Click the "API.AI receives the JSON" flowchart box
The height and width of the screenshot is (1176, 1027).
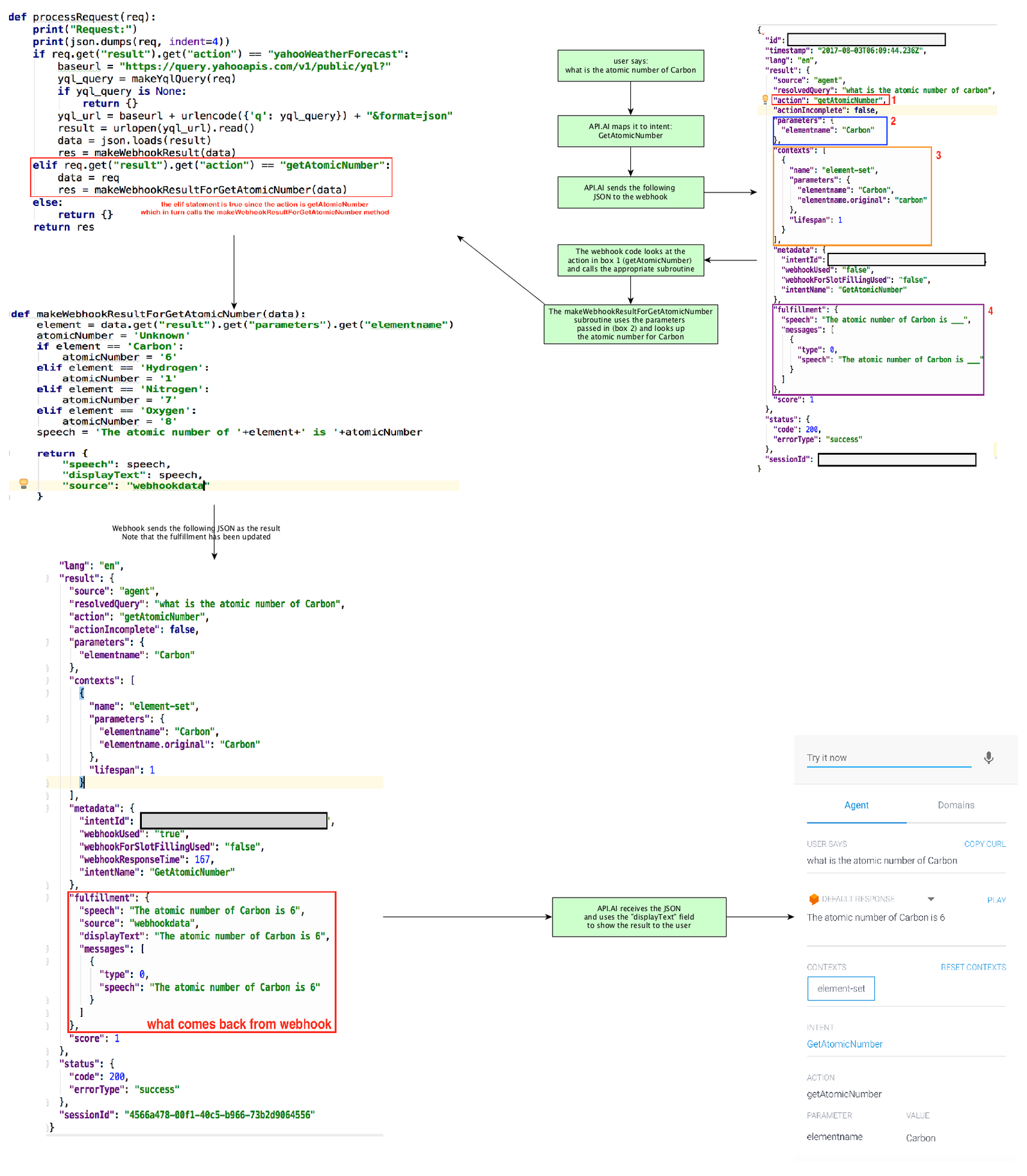coord(639,917)
